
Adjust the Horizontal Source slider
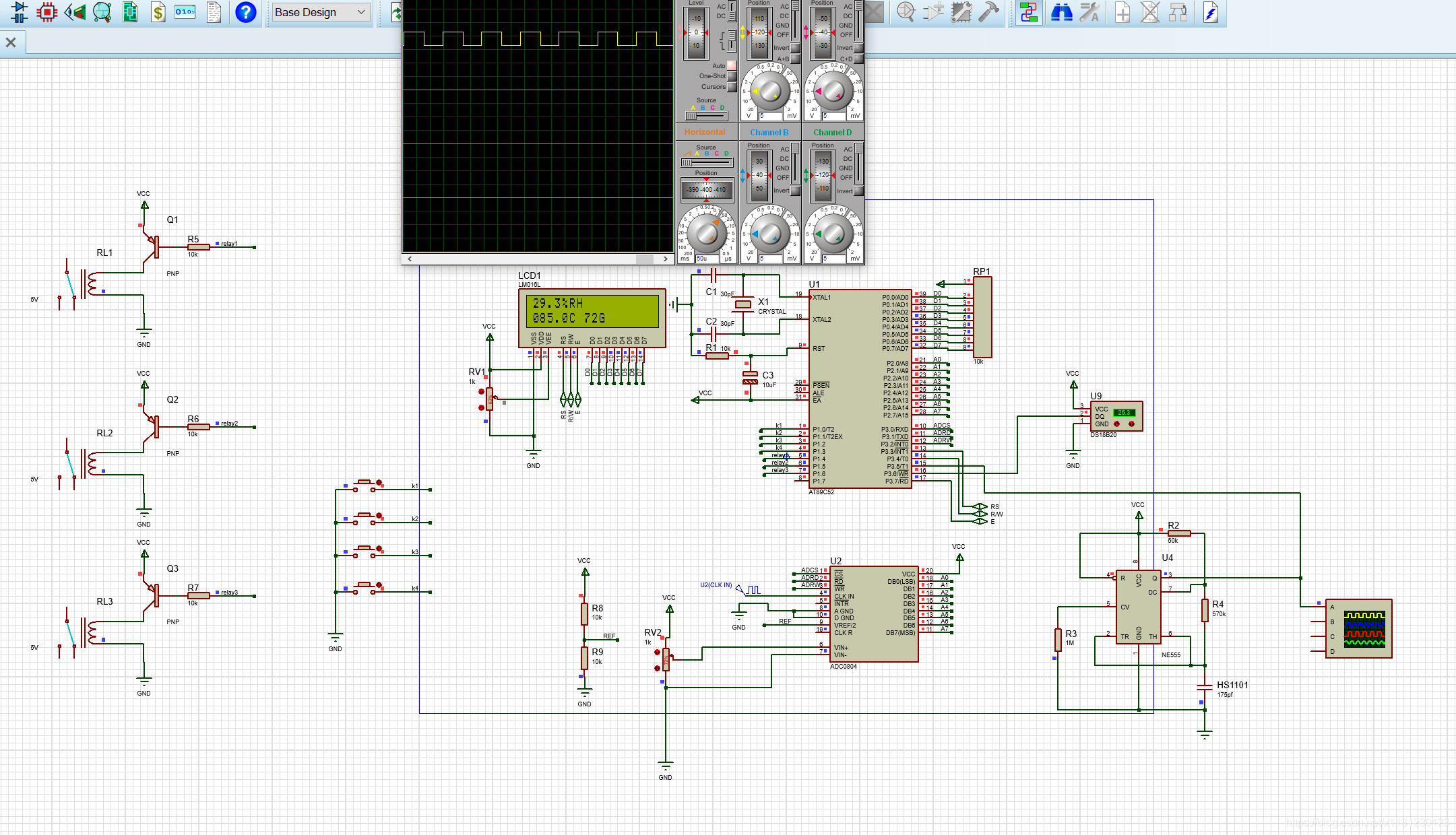(706, 162)
